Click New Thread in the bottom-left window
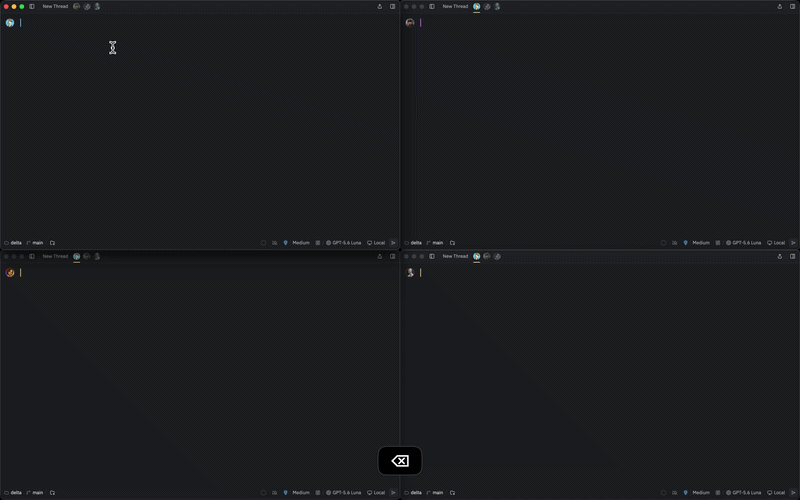Viewport: 800px width, 500px height. tap(55, 257)
